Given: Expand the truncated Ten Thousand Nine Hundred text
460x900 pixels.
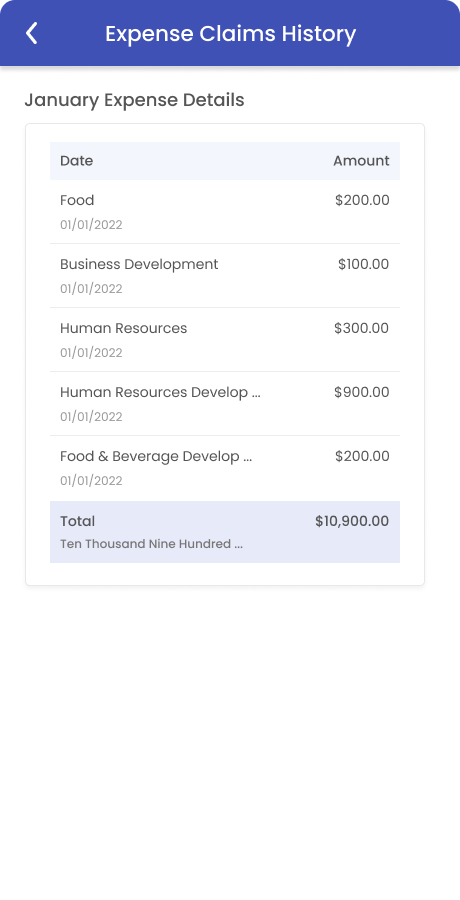Looking at the screenshot, I should [152, 544].
